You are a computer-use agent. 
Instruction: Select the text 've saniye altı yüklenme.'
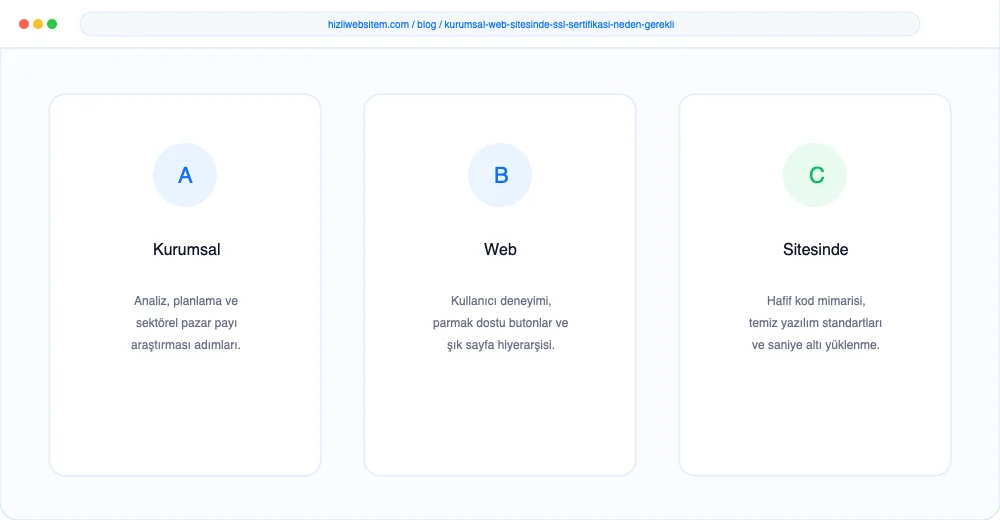click(815, 345)
